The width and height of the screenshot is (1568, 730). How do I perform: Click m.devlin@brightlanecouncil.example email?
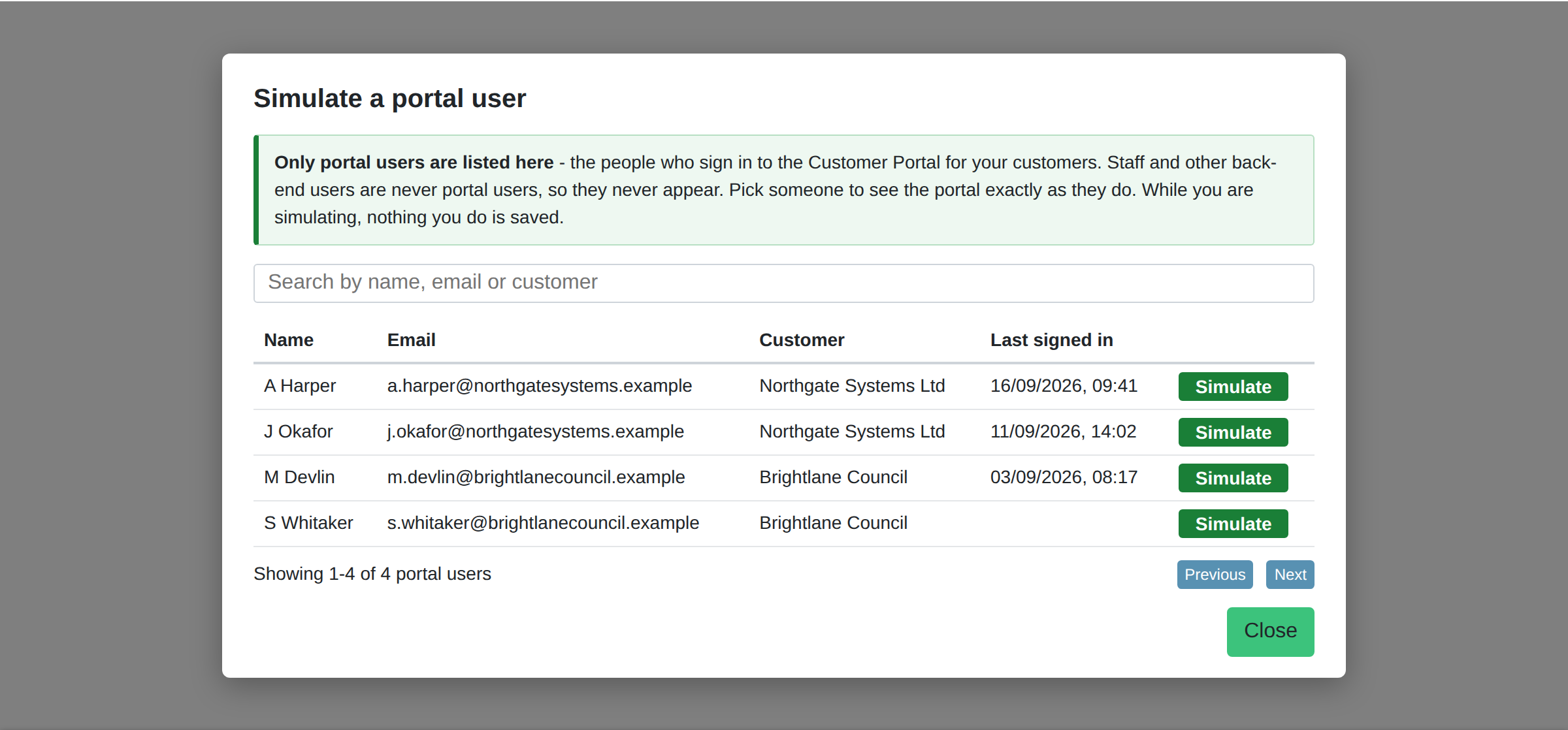[536, 477]
